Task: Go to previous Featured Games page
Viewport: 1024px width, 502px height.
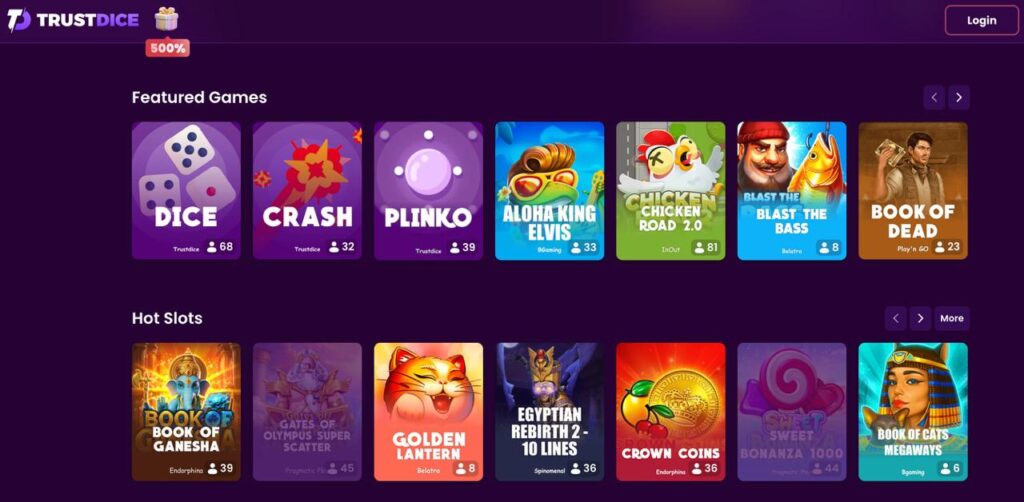Action: tap(934, 97)
